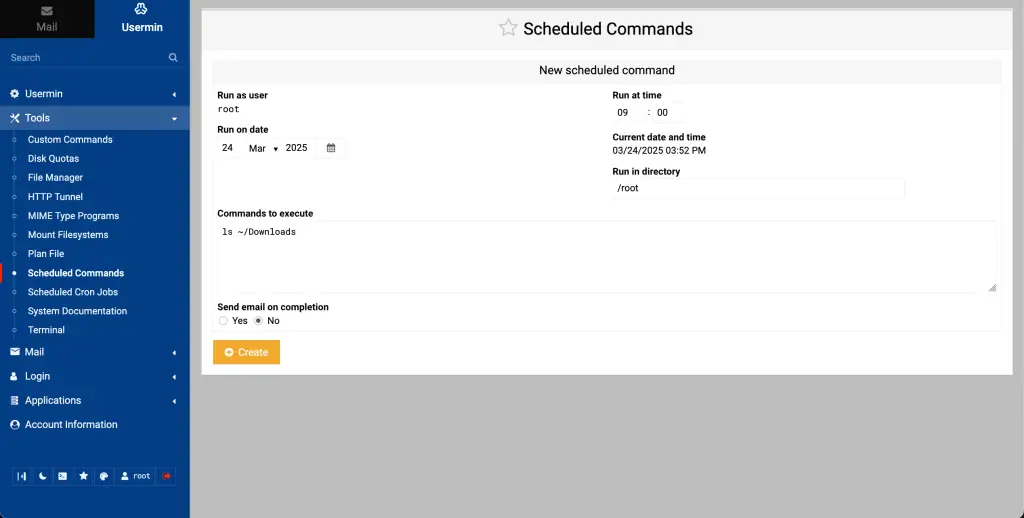Open theme palette icon
Image resolution: width=1024 pixels, height=518 pixels.
point(104,476)
